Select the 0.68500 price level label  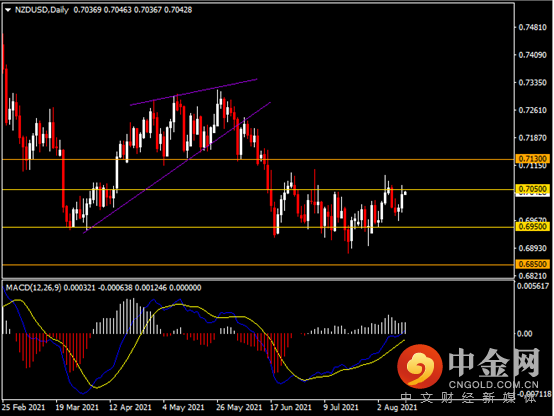(532, 264)
